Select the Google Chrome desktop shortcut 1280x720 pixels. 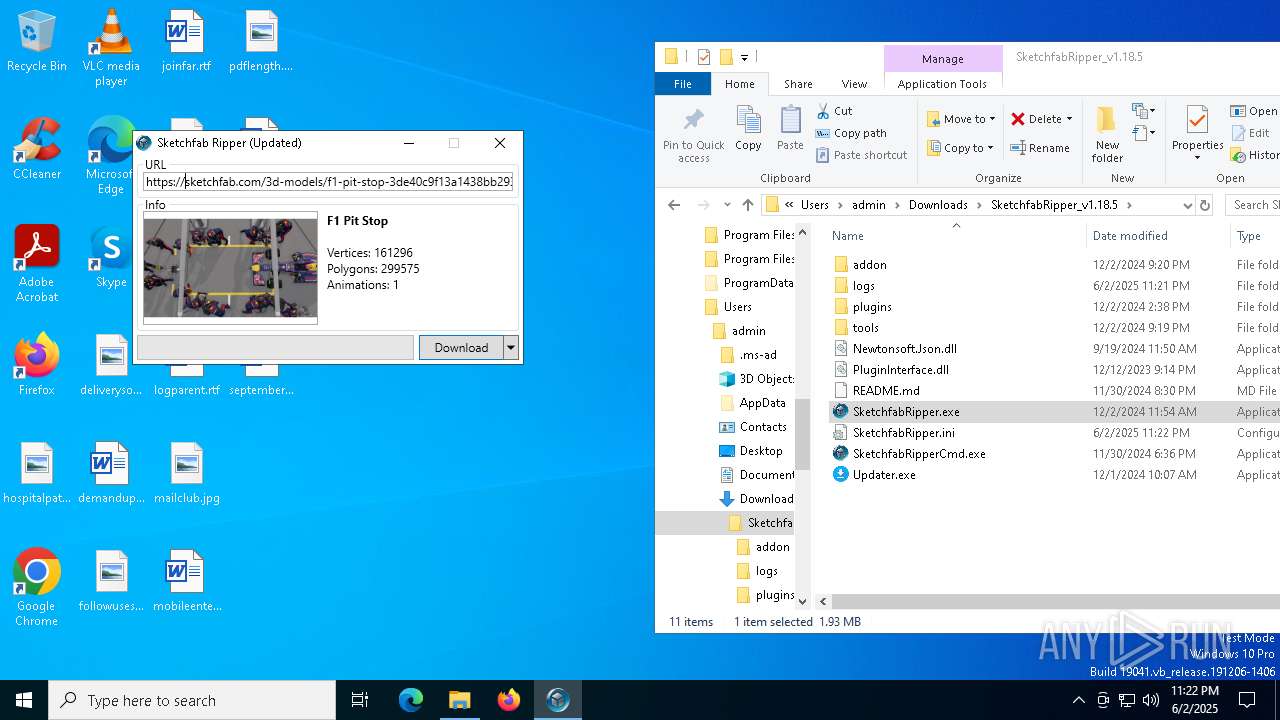pyautogui.click(x=37, y=588)
